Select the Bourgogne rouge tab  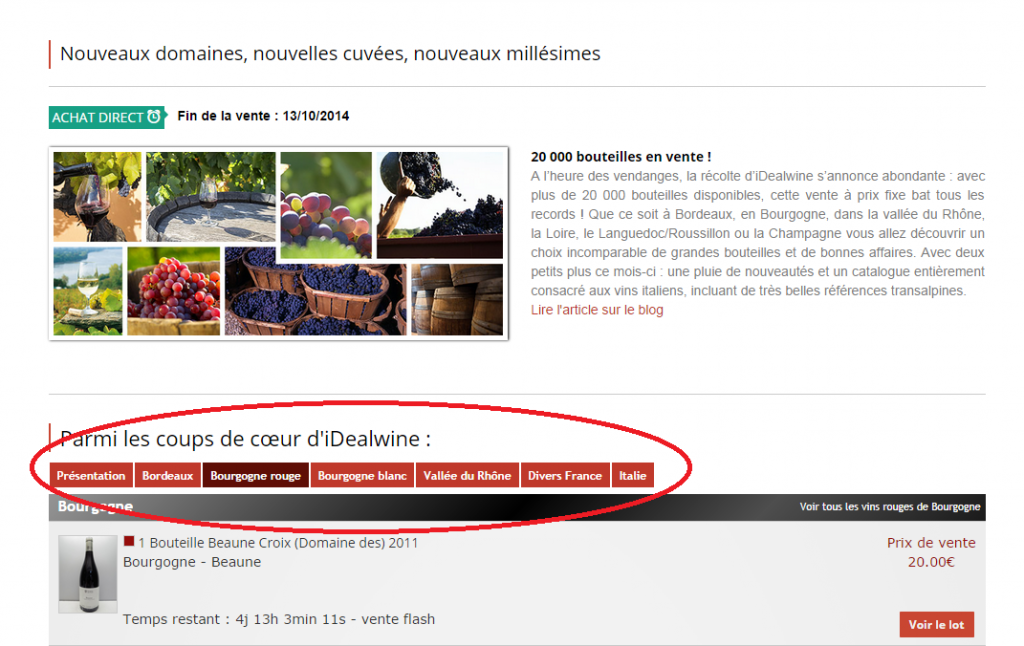255,476
